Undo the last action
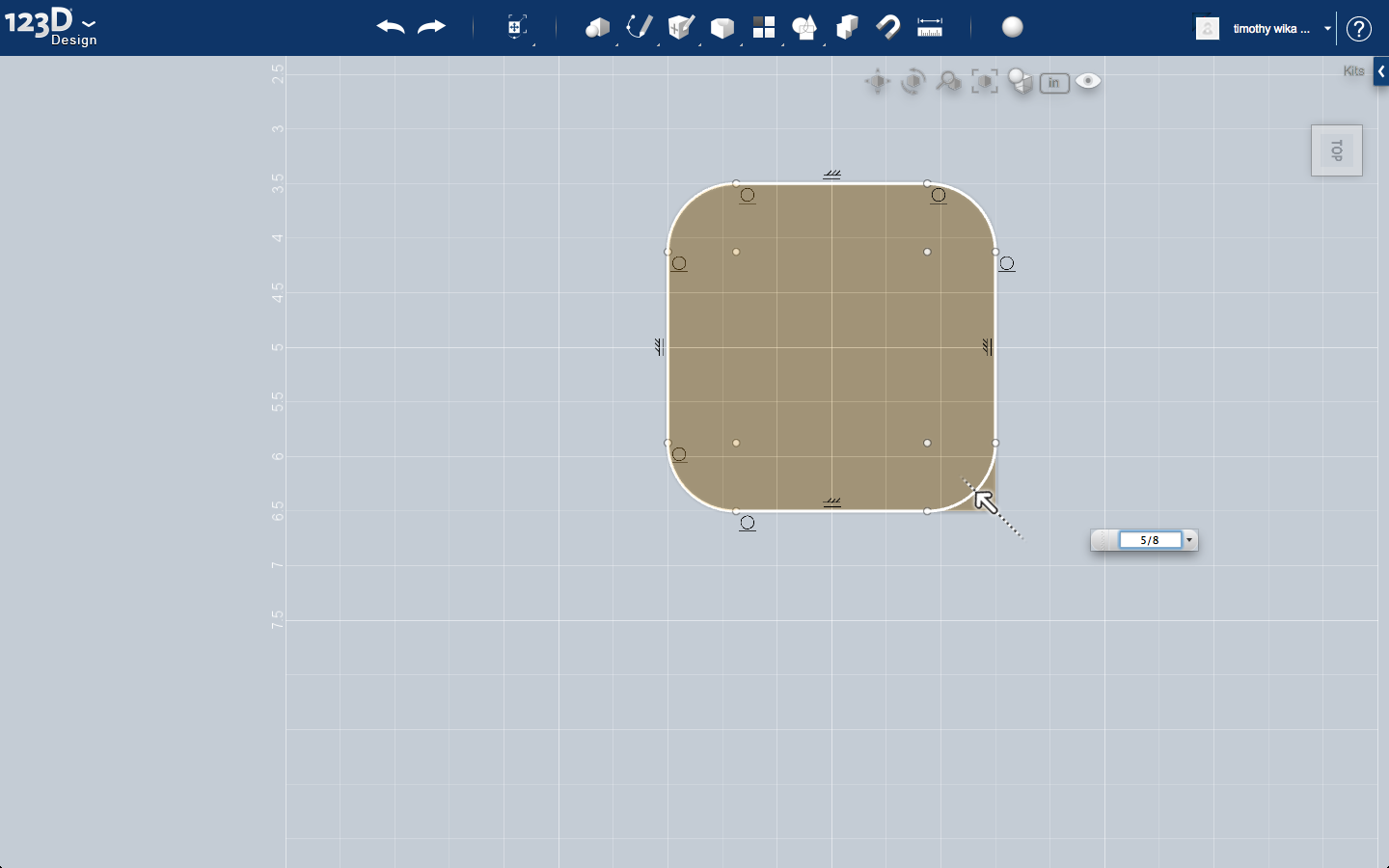Screen dimensions: 1389x868 click(x=391, y=27)
